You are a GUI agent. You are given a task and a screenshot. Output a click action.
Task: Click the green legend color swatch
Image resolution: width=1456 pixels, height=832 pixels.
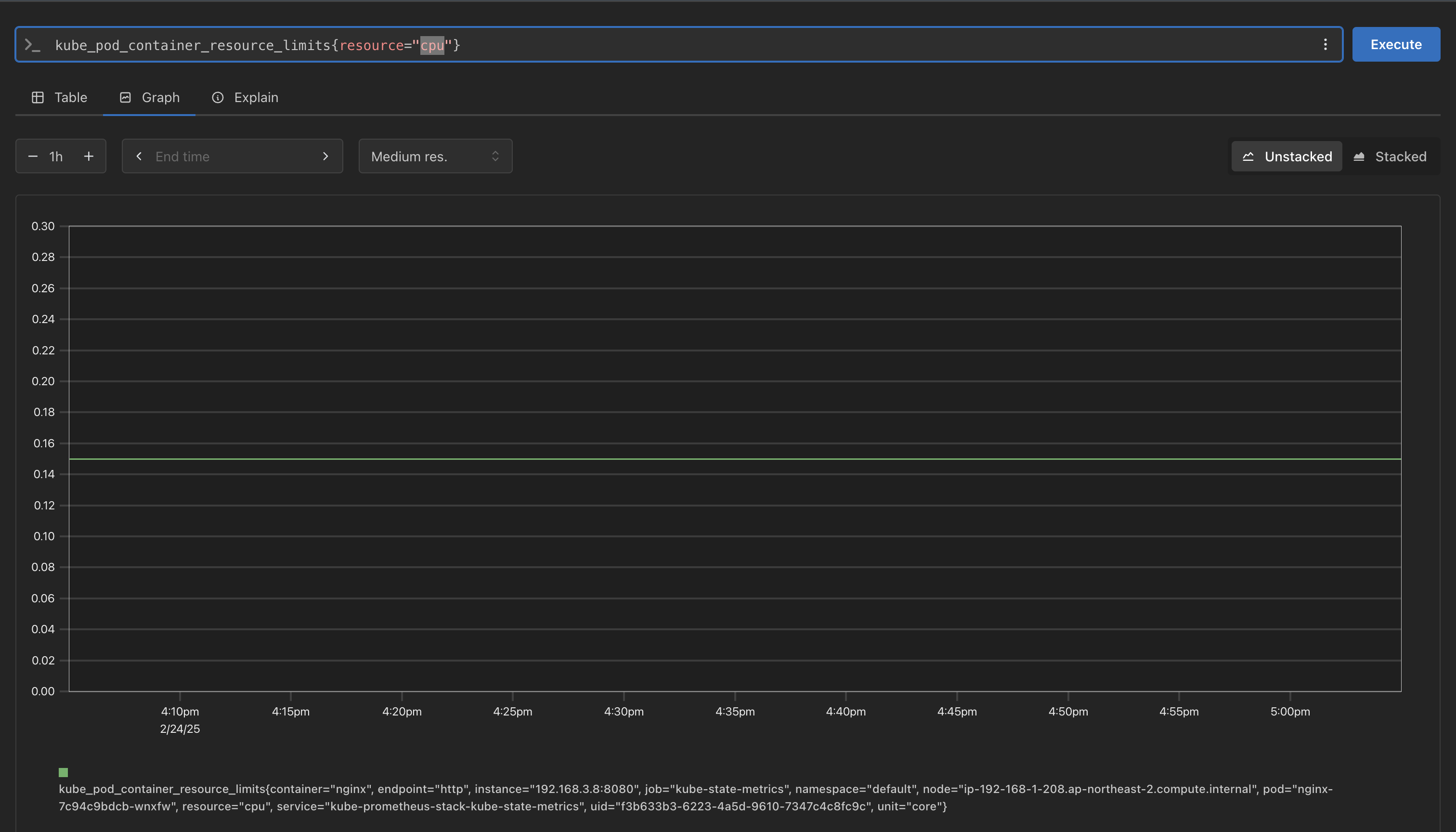(64, 773)
